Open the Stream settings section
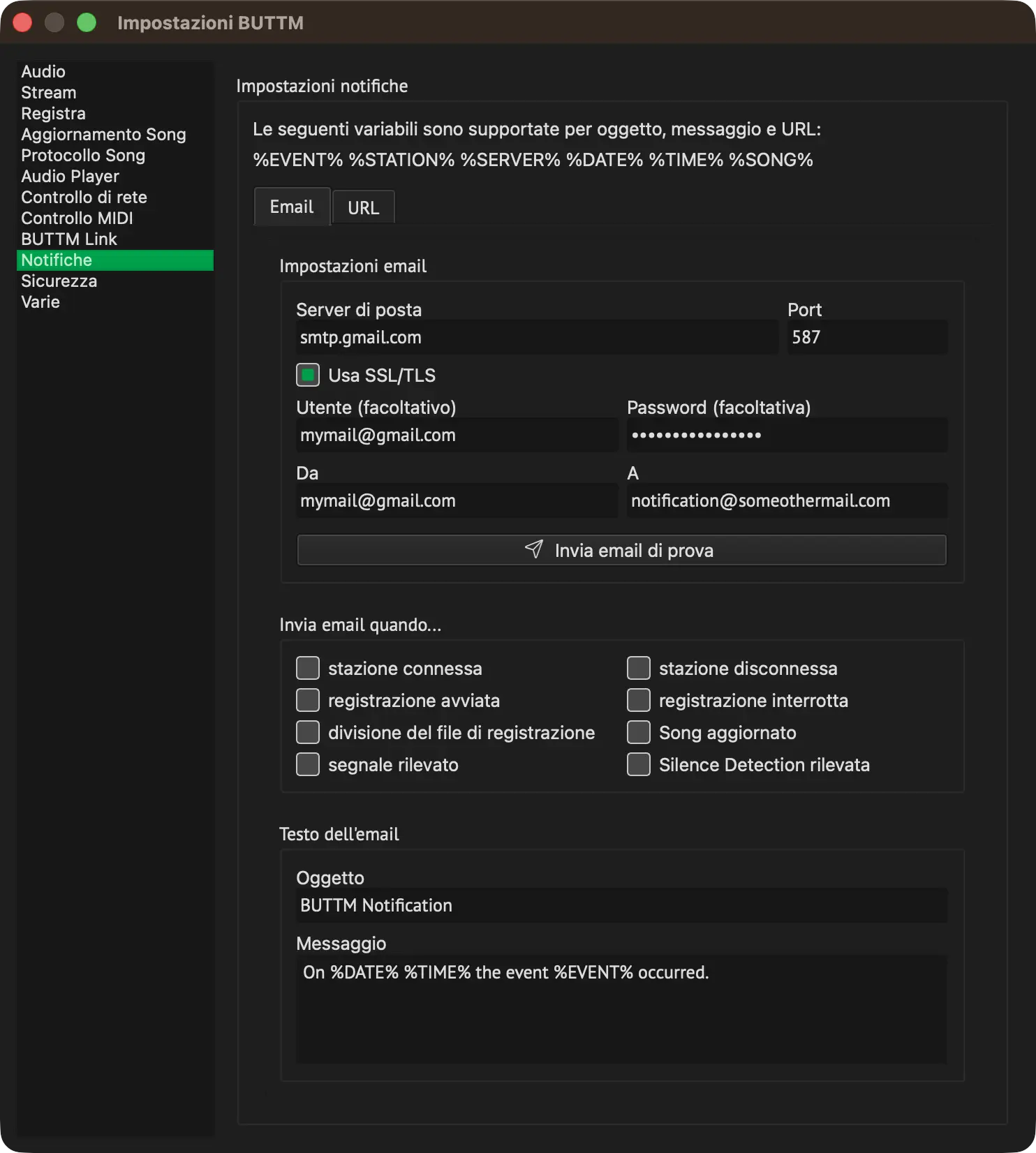The height and width of the screenshot is (1153, 1036). 115,93
